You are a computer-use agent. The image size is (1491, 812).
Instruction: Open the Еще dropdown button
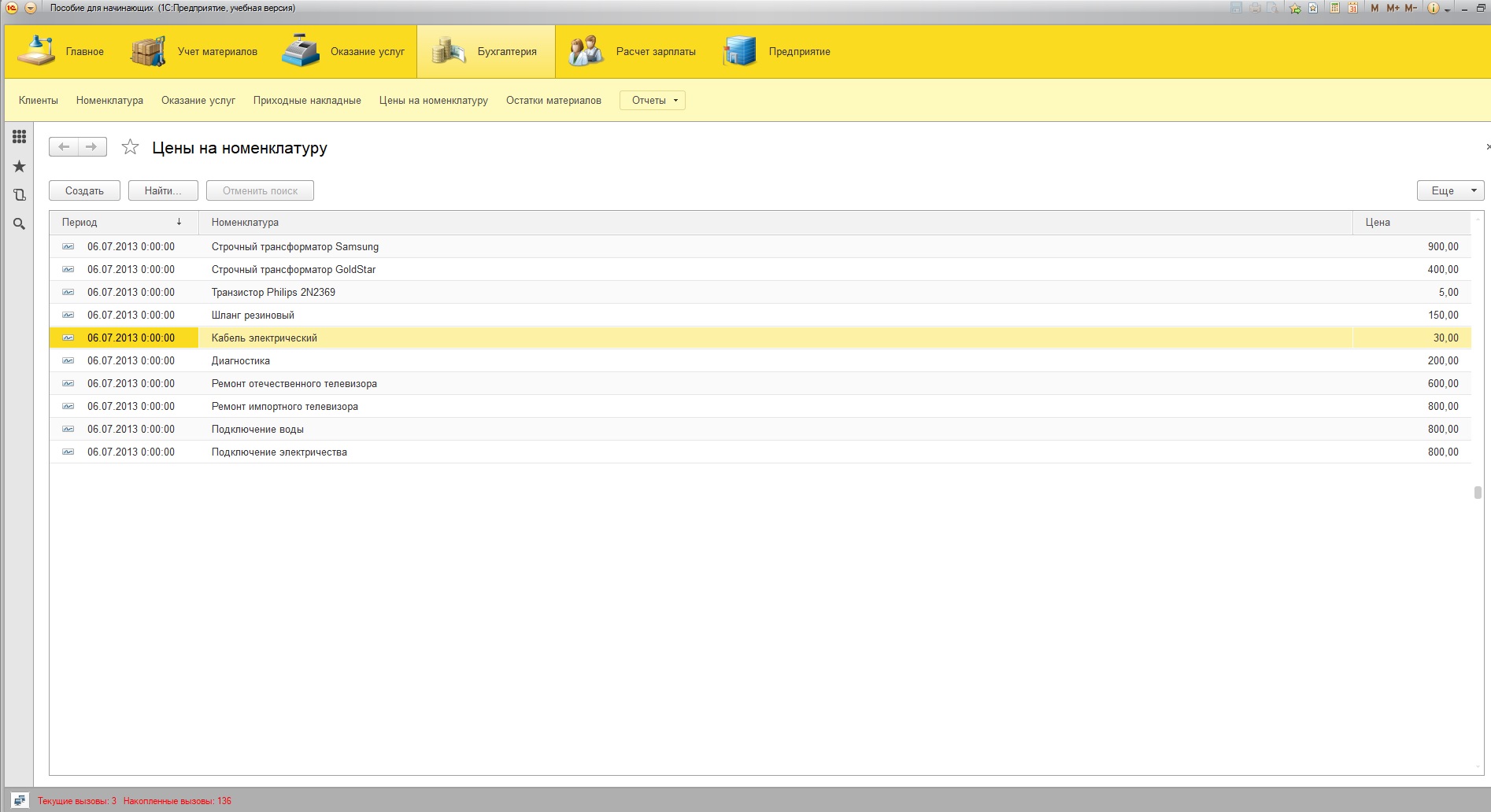click(x=1451, y=190)
